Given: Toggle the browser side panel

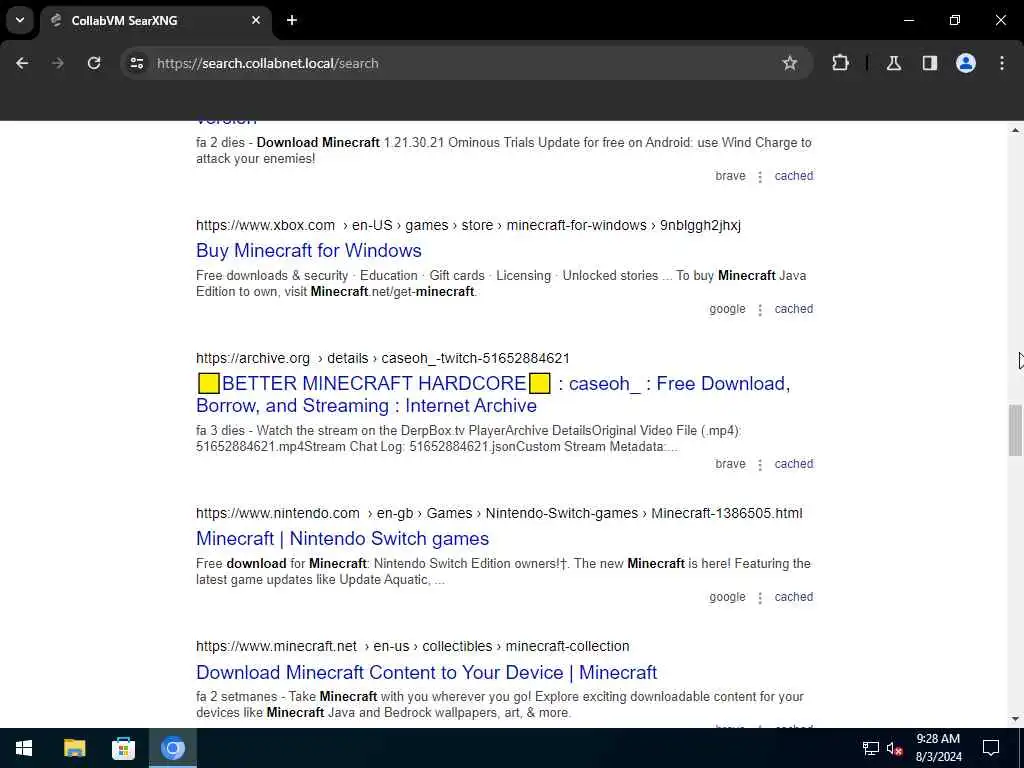Looking at the screenshot, I should point(930,63).
